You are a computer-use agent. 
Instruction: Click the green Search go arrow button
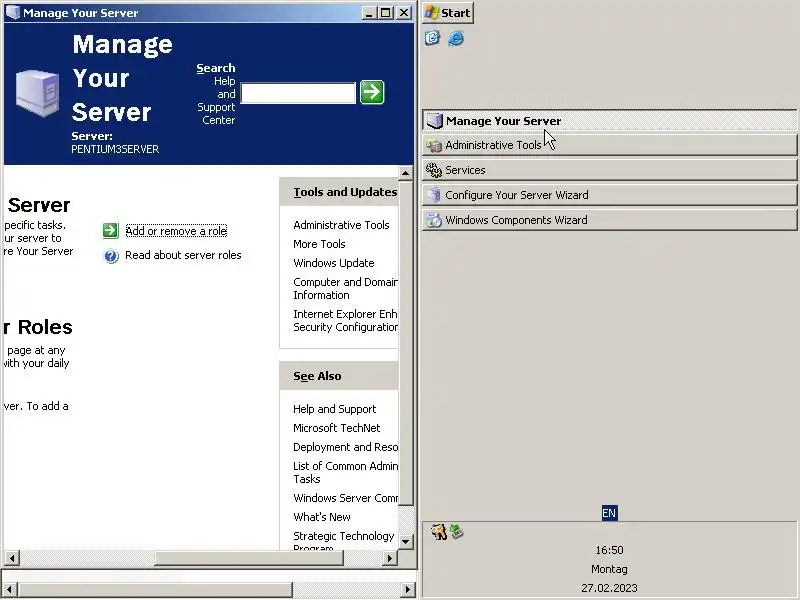372,92
